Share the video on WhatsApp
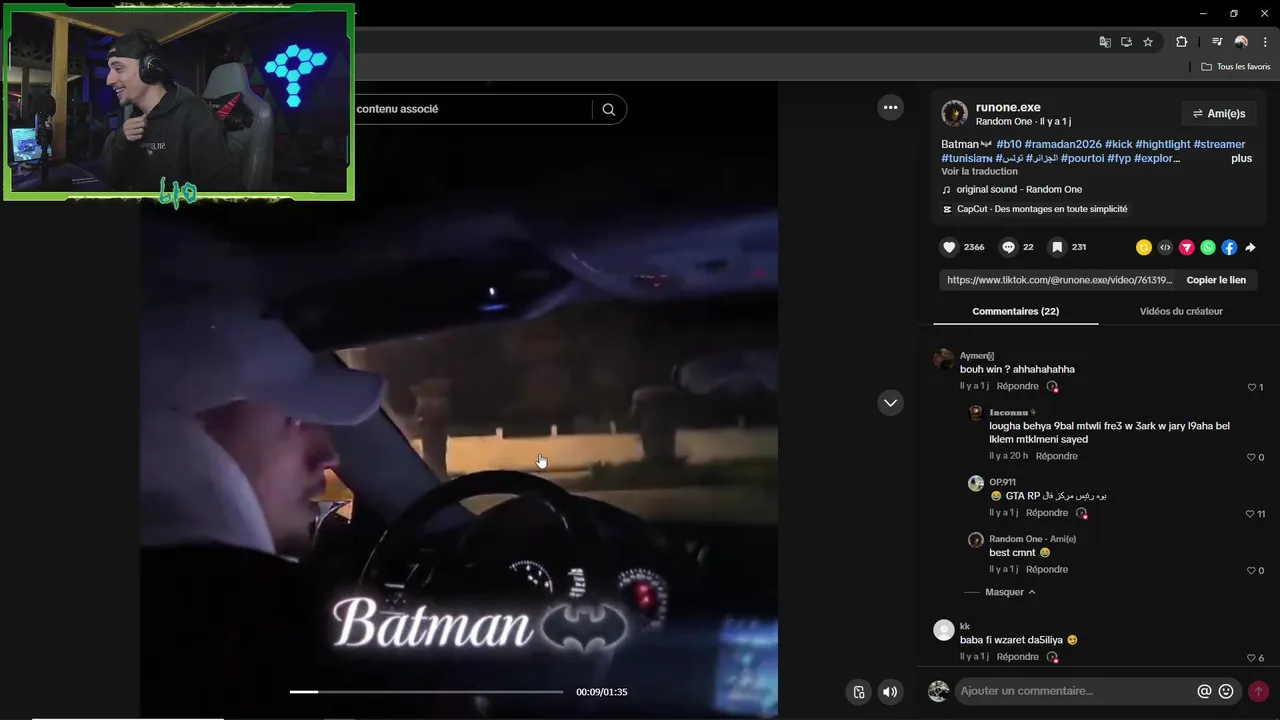 coord(1208,247)
